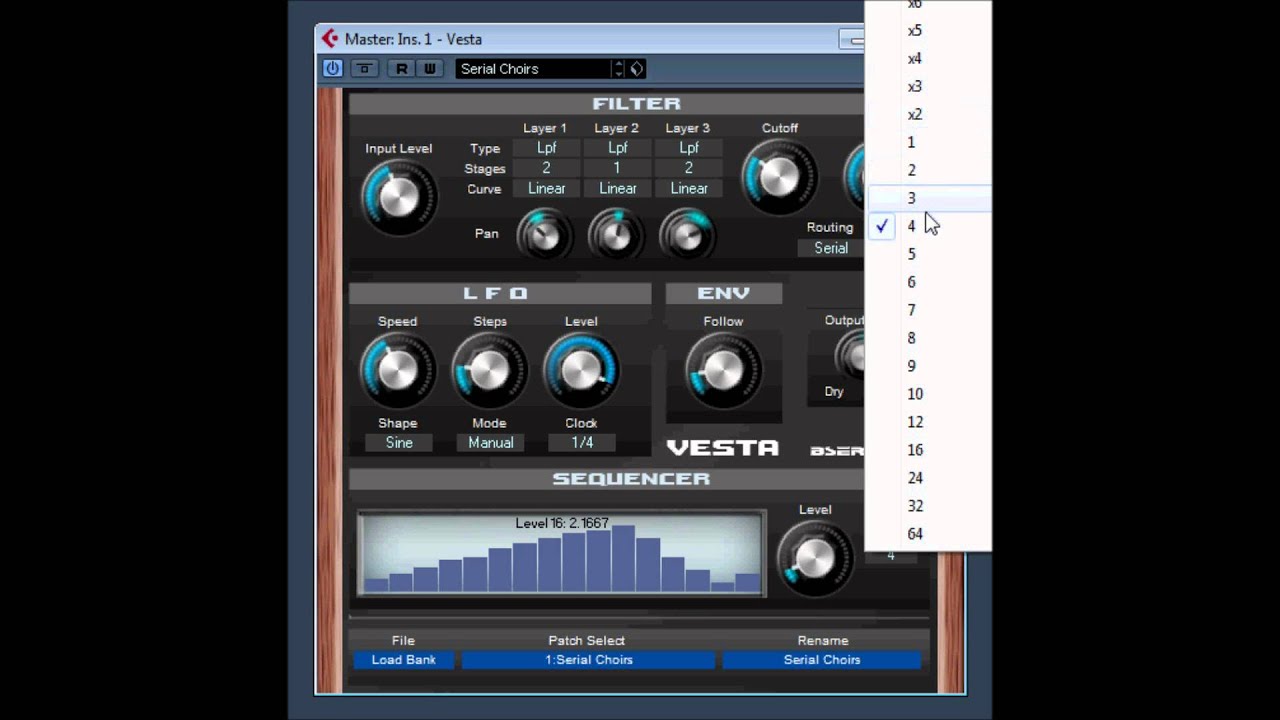The height and width of the screenshot is (720, 1280).
Task: Click the Load Bank button
Action: pos(404,660)
